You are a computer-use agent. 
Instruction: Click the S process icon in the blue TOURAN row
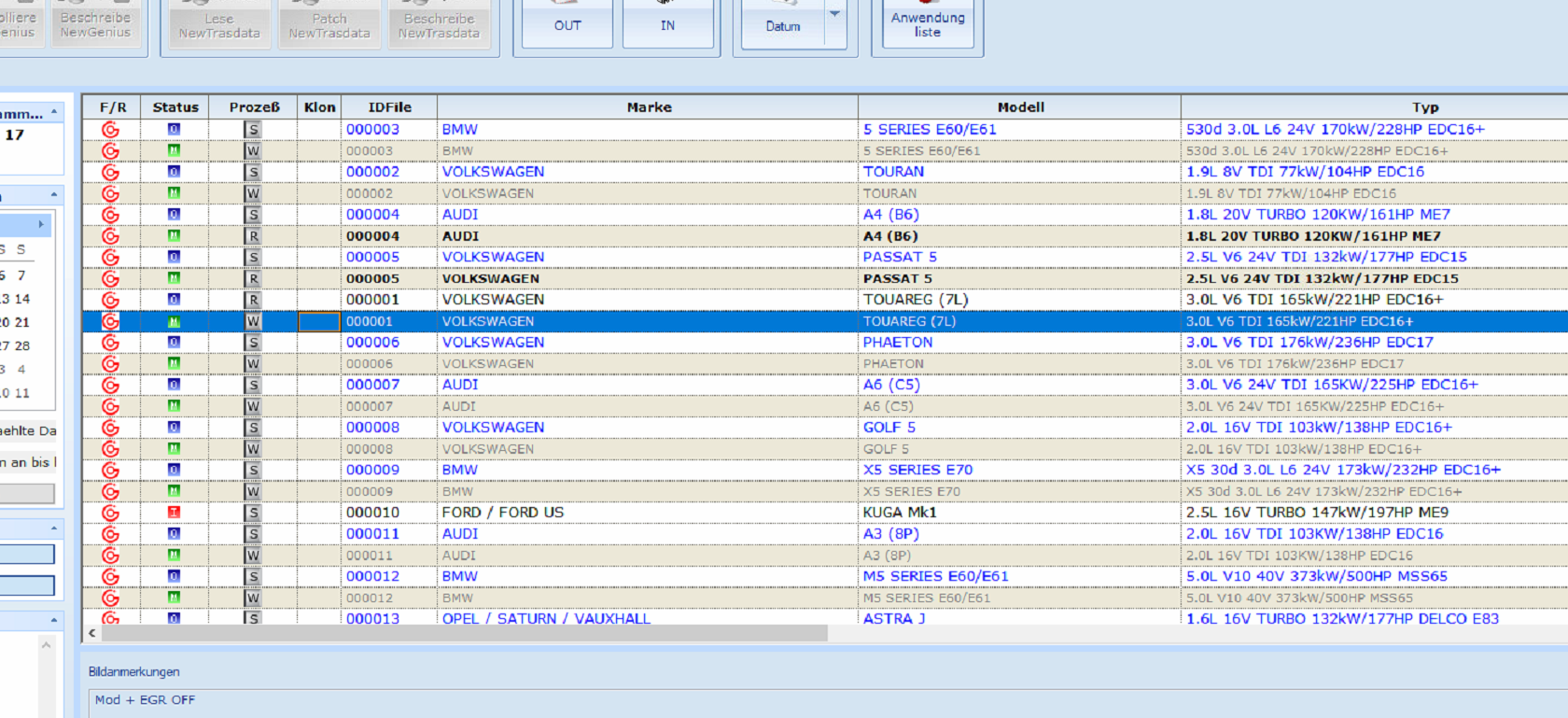click(253, 172)
